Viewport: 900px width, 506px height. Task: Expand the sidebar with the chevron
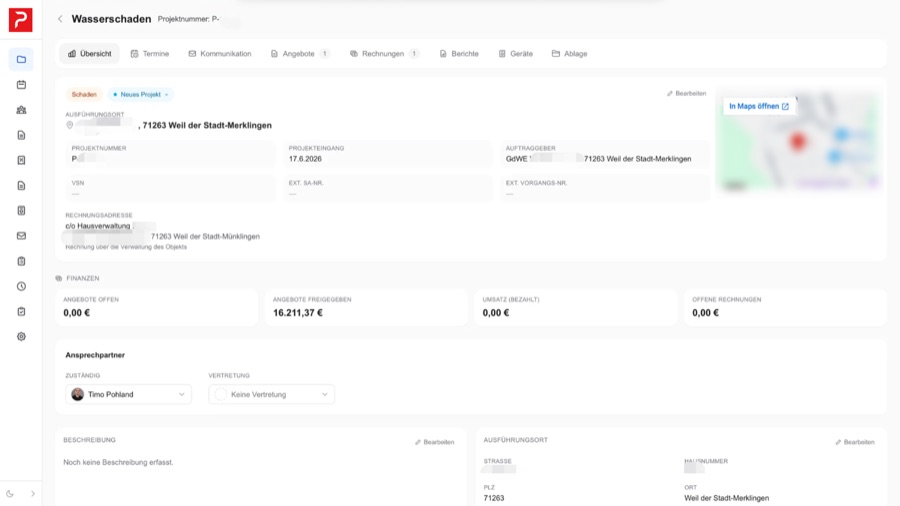33,493
